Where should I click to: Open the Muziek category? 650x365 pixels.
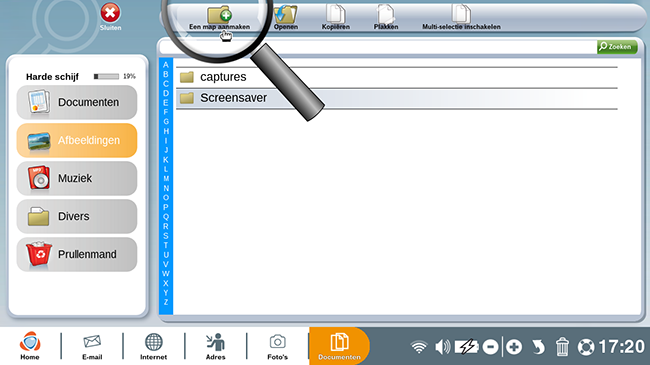[77, 178]
